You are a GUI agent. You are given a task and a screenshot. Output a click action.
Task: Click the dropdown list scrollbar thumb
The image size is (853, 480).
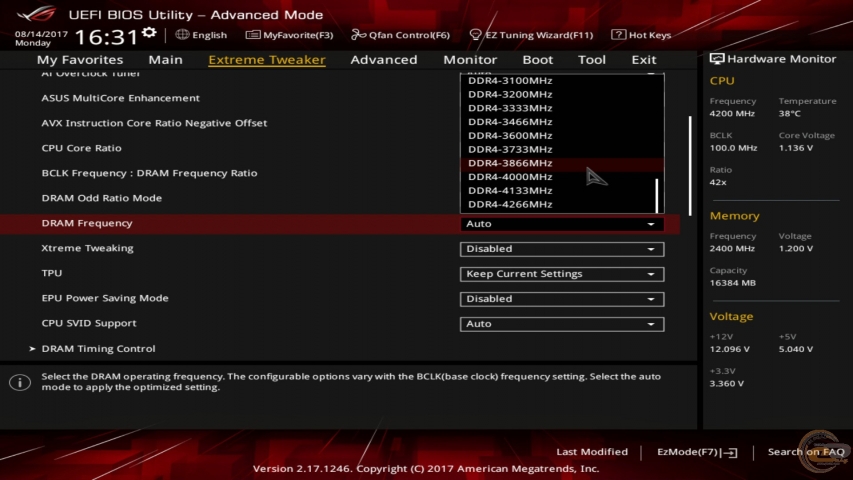[x=657, y=195]
